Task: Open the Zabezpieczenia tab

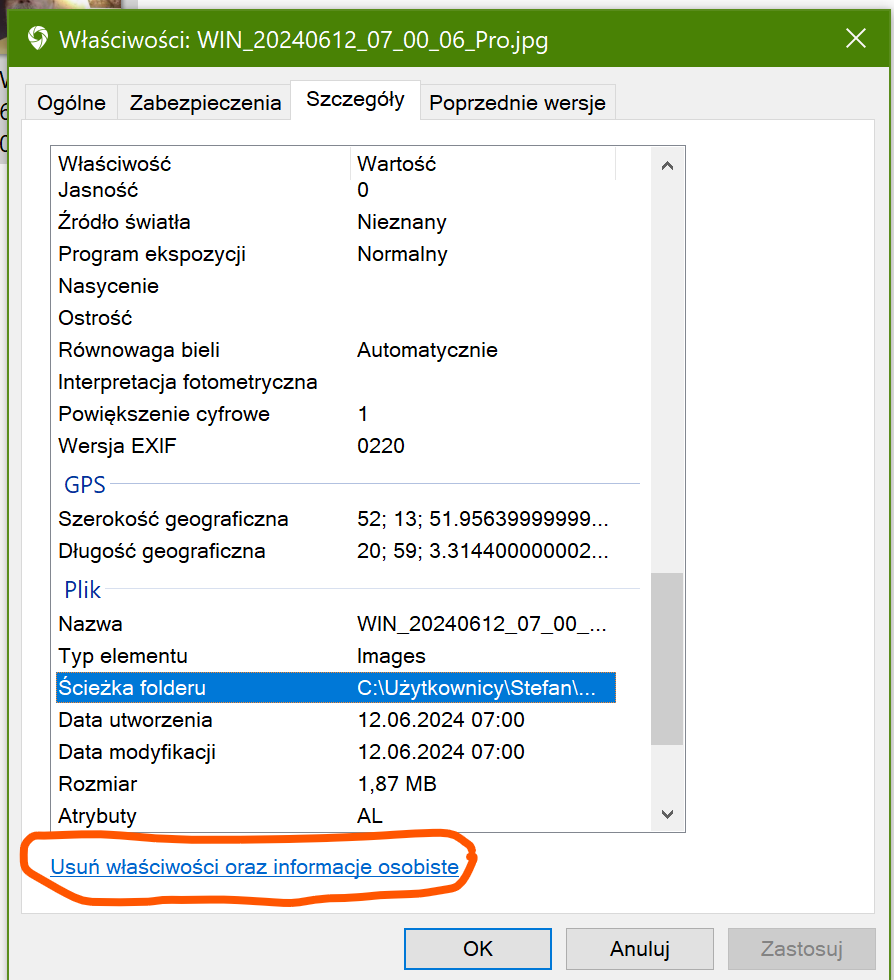Action: [x=205, y=103]
